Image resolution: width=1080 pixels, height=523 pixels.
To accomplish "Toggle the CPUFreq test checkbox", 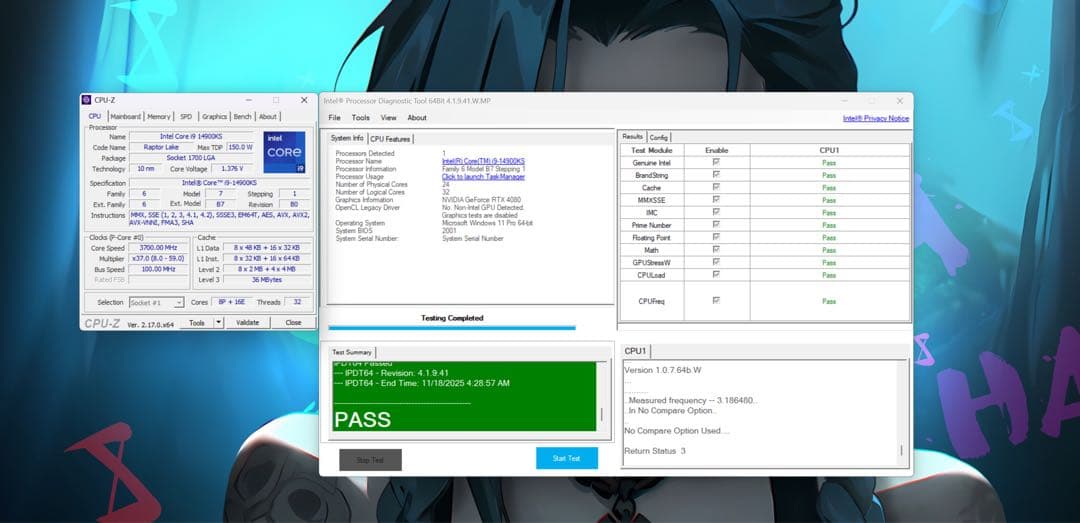I will [x=716, y=300].
